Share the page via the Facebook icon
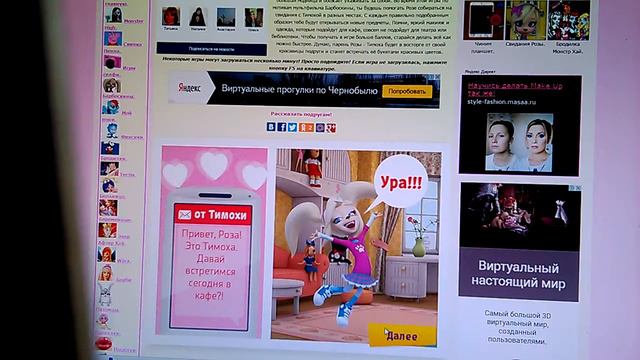Image resolution: width=640 pixels, height=360 pixels. point(282,127)
